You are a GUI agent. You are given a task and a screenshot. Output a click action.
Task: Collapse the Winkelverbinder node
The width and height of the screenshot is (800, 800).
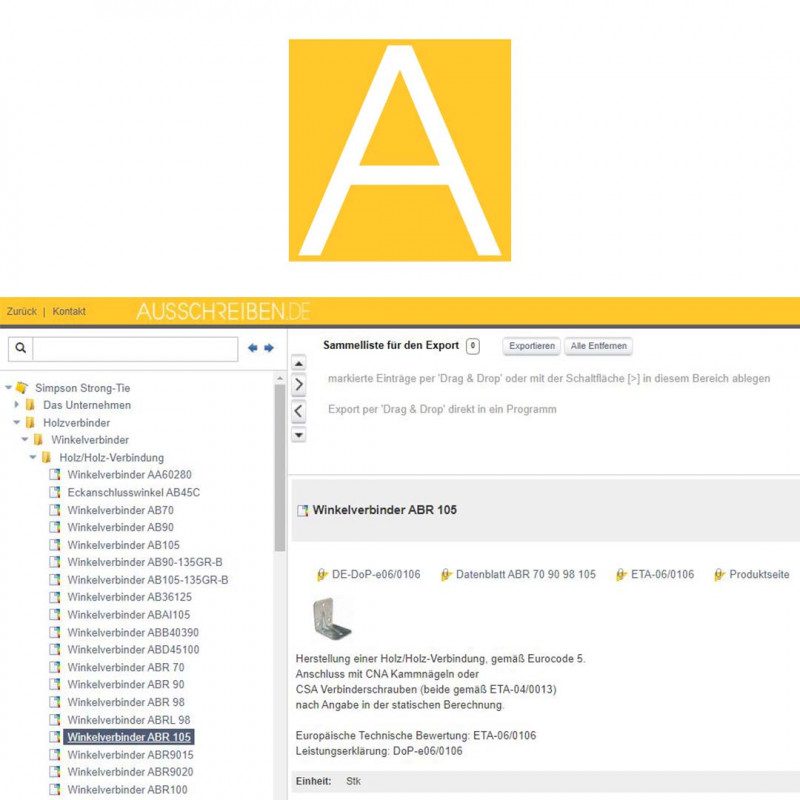pyautogui.click(x=24, y=439)
